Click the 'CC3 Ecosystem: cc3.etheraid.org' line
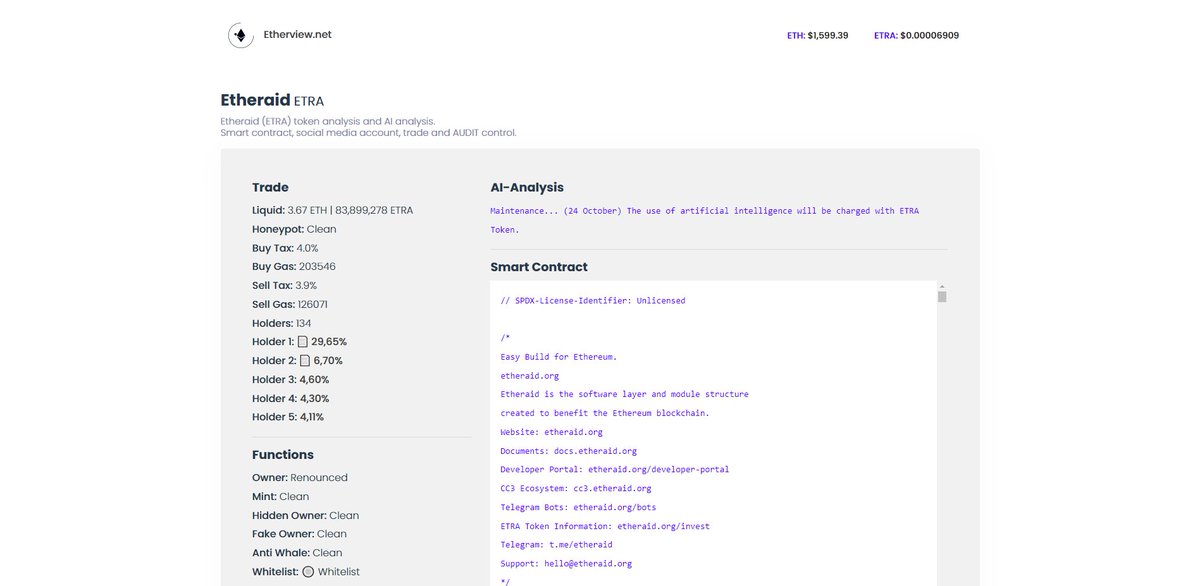The width and height of the screenshot is (1200, 586). [x=576, y=488]
